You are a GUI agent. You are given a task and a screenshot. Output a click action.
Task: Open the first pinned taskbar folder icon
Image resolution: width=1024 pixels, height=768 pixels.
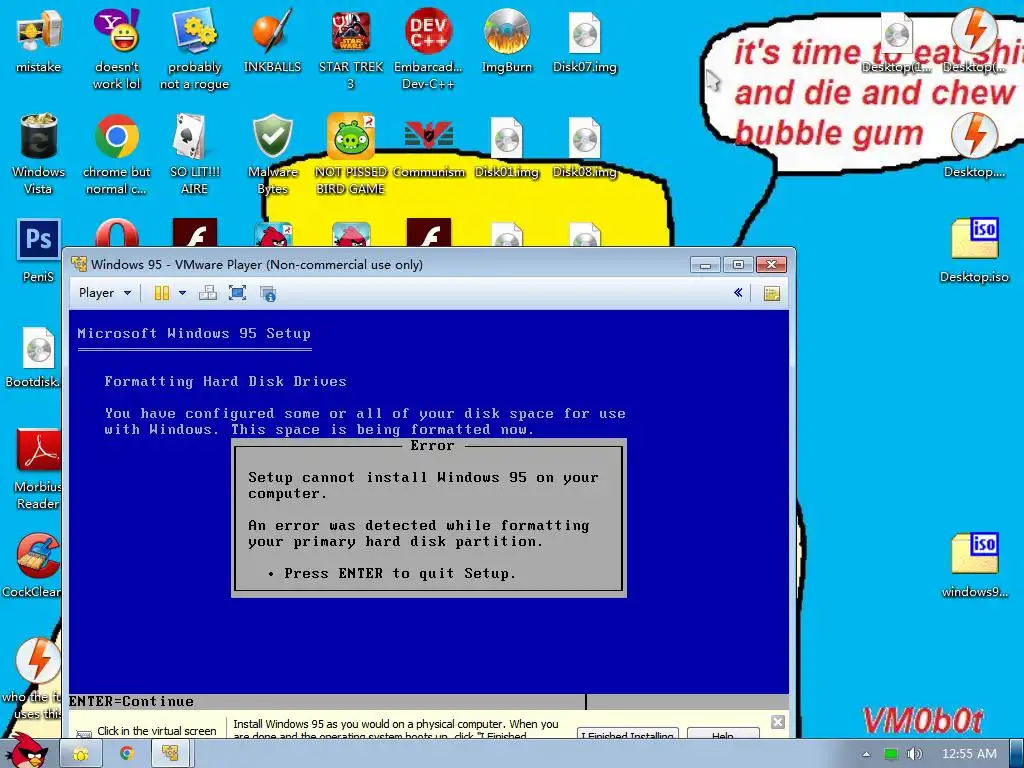click(x=81, y=754)
